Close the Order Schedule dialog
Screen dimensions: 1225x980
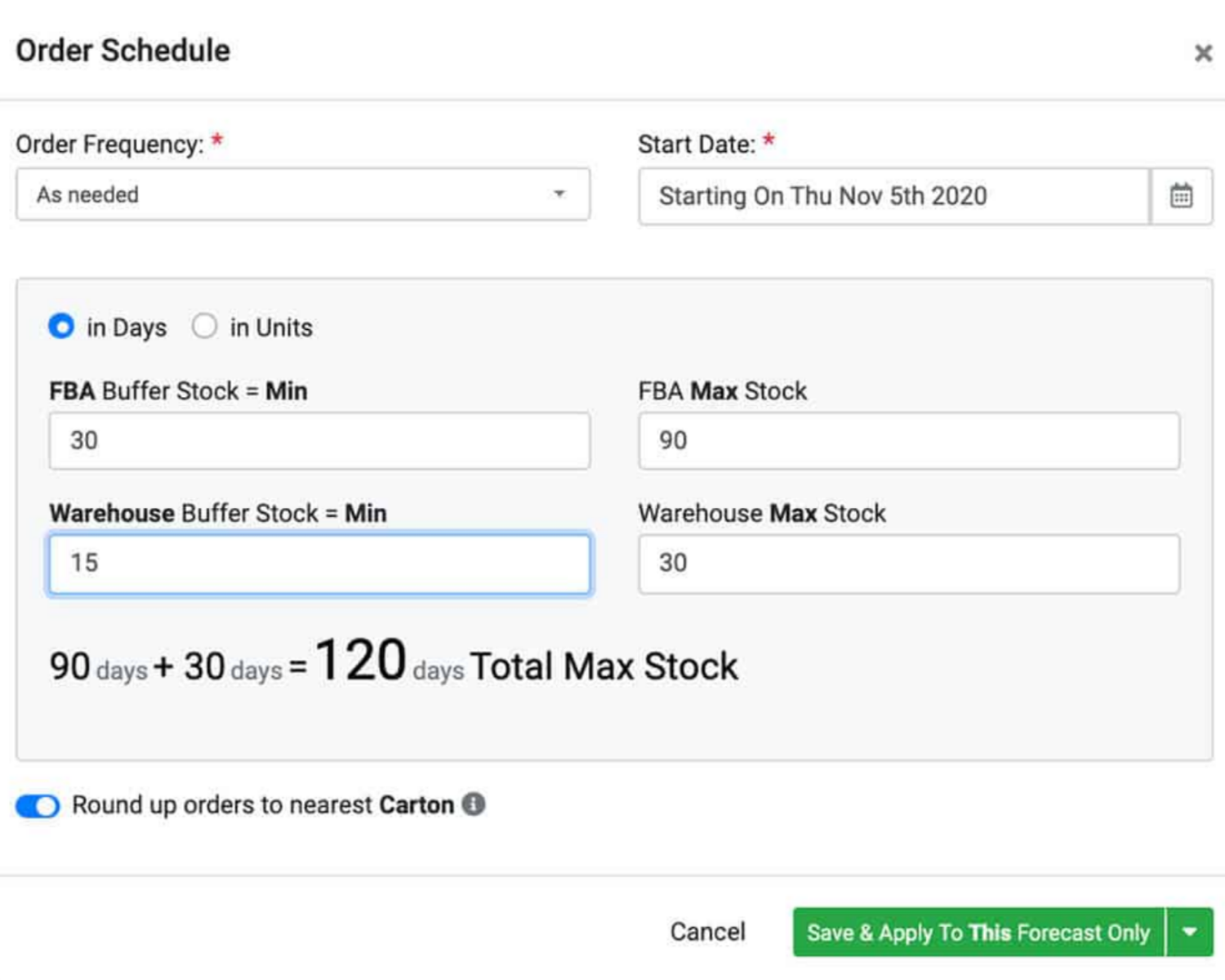1204,51
